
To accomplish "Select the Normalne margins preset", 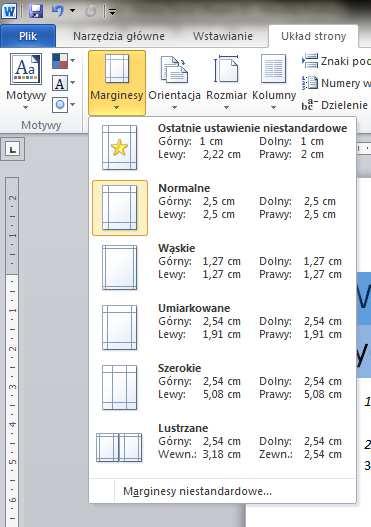I will pos(222,208).
